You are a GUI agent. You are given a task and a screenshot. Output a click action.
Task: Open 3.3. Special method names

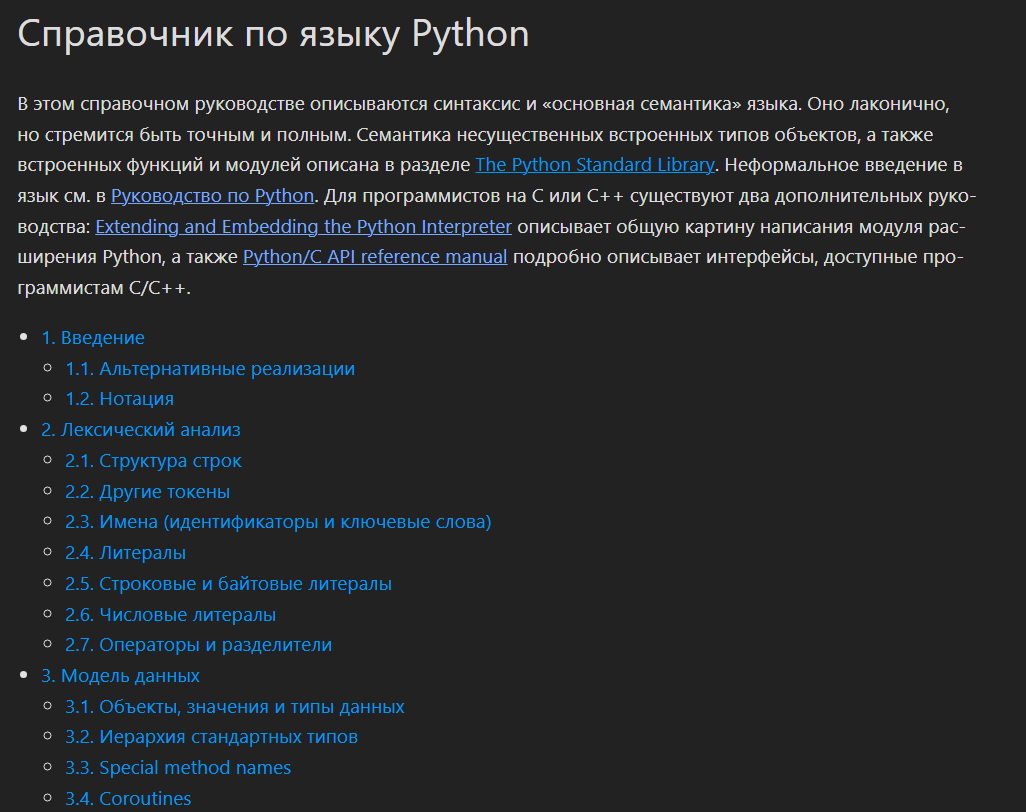178,768
